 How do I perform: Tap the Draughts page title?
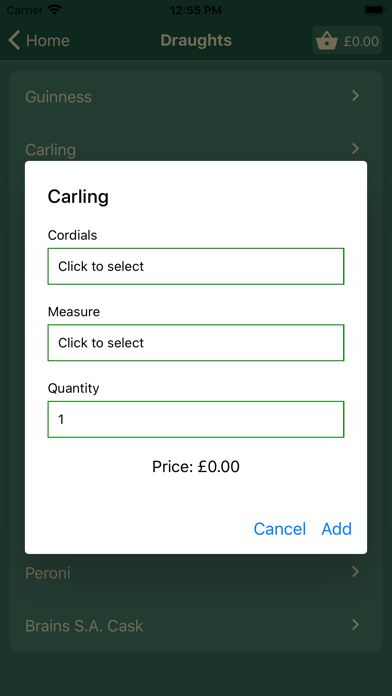[196, 40]
